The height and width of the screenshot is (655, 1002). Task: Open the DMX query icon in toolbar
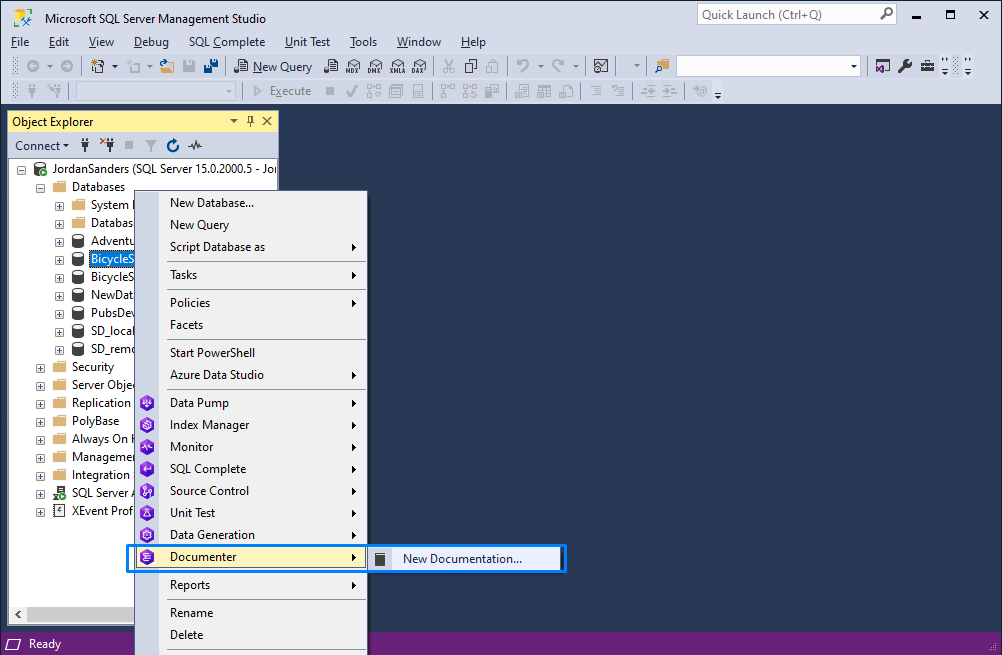pos(375,66)
